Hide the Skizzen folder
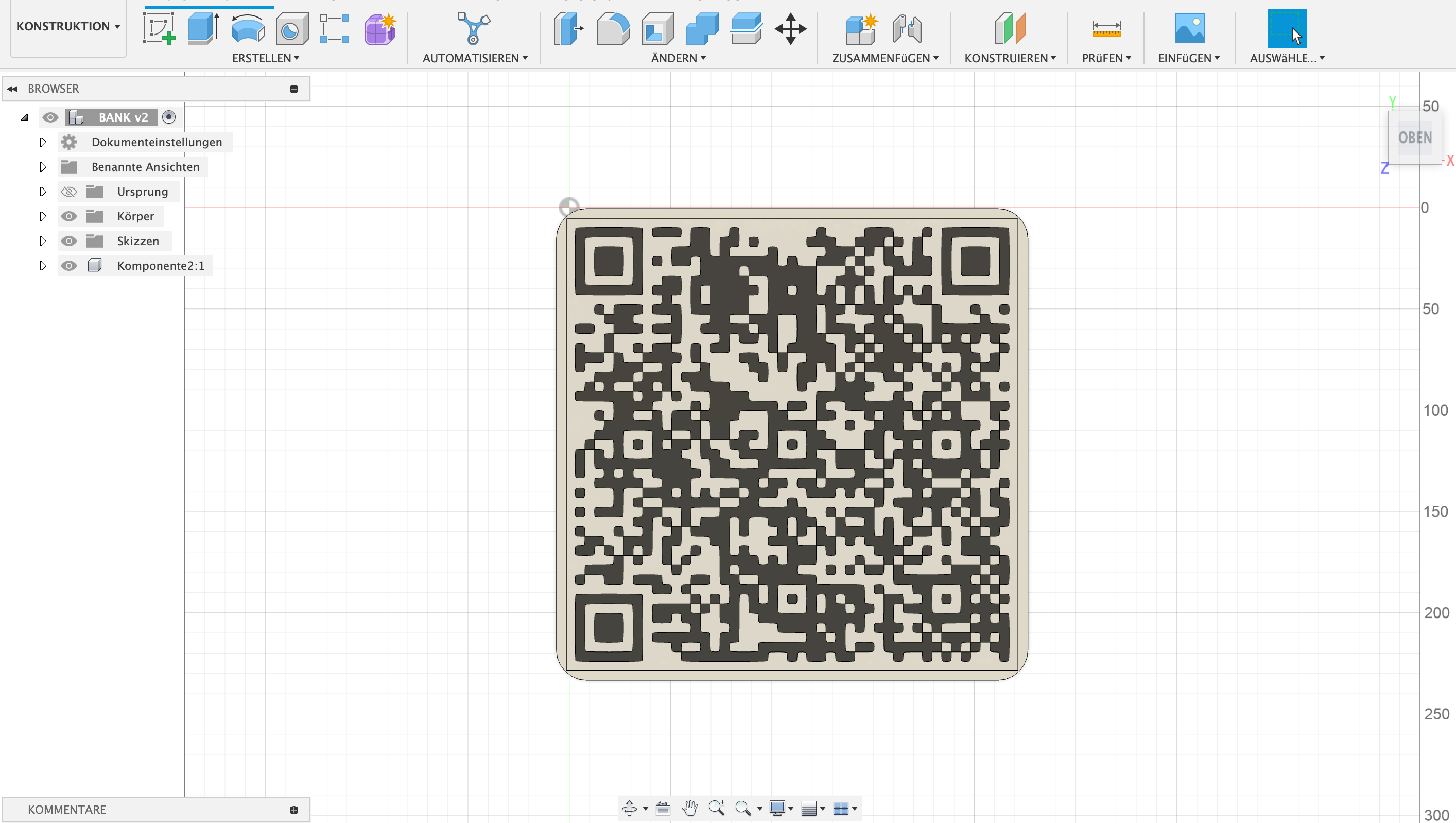The image size is (1456, 823). tap(69, 241)
